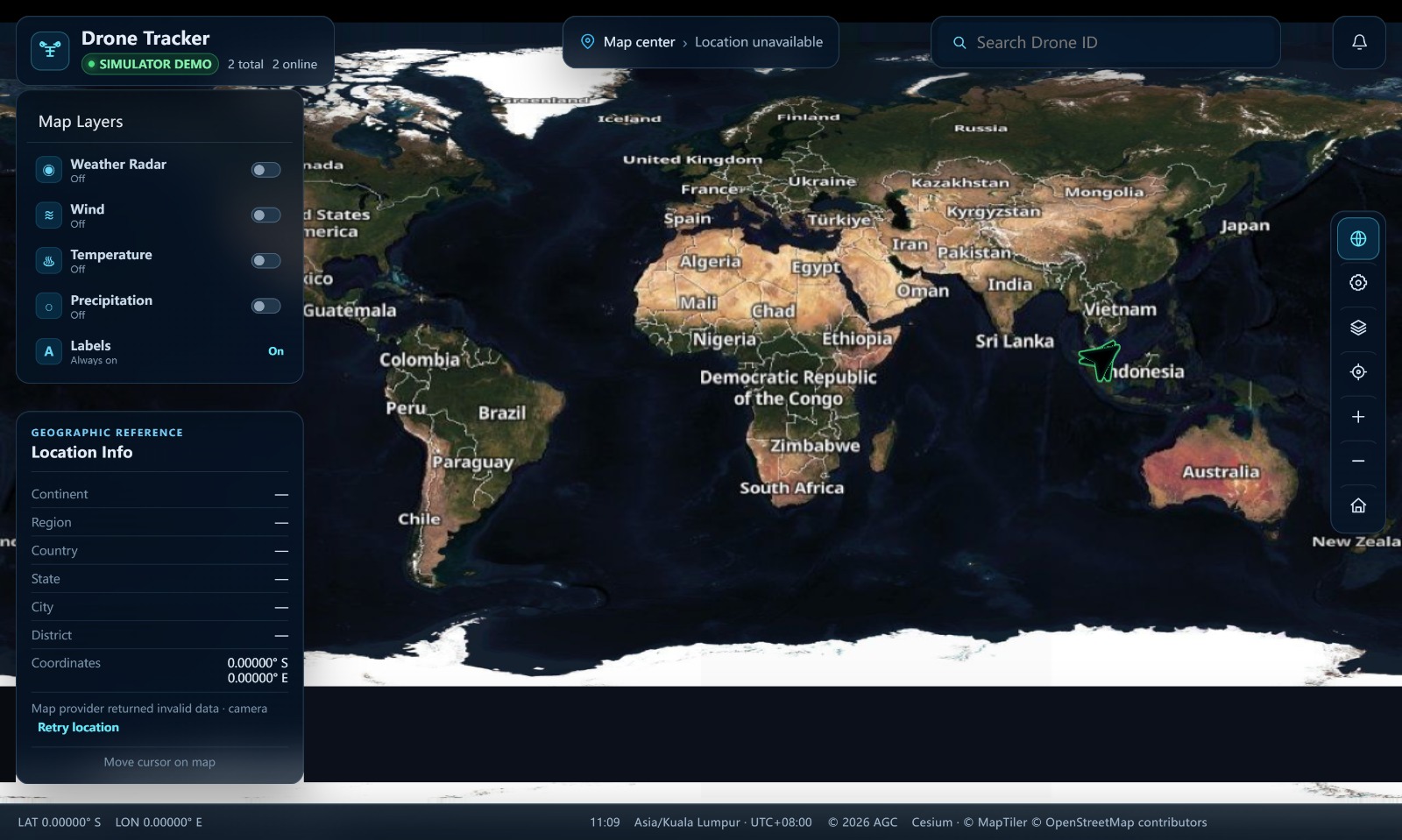
Task: Click the Wind layer icon
Action: click(x=49, y=215)
